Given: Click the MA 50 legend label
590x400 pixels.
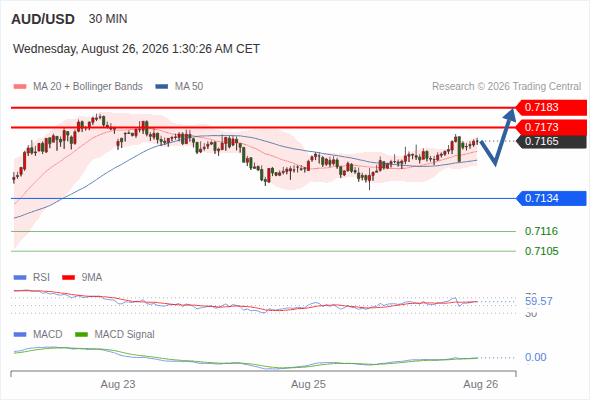Looking at the screenshot, I should (189, 87).
